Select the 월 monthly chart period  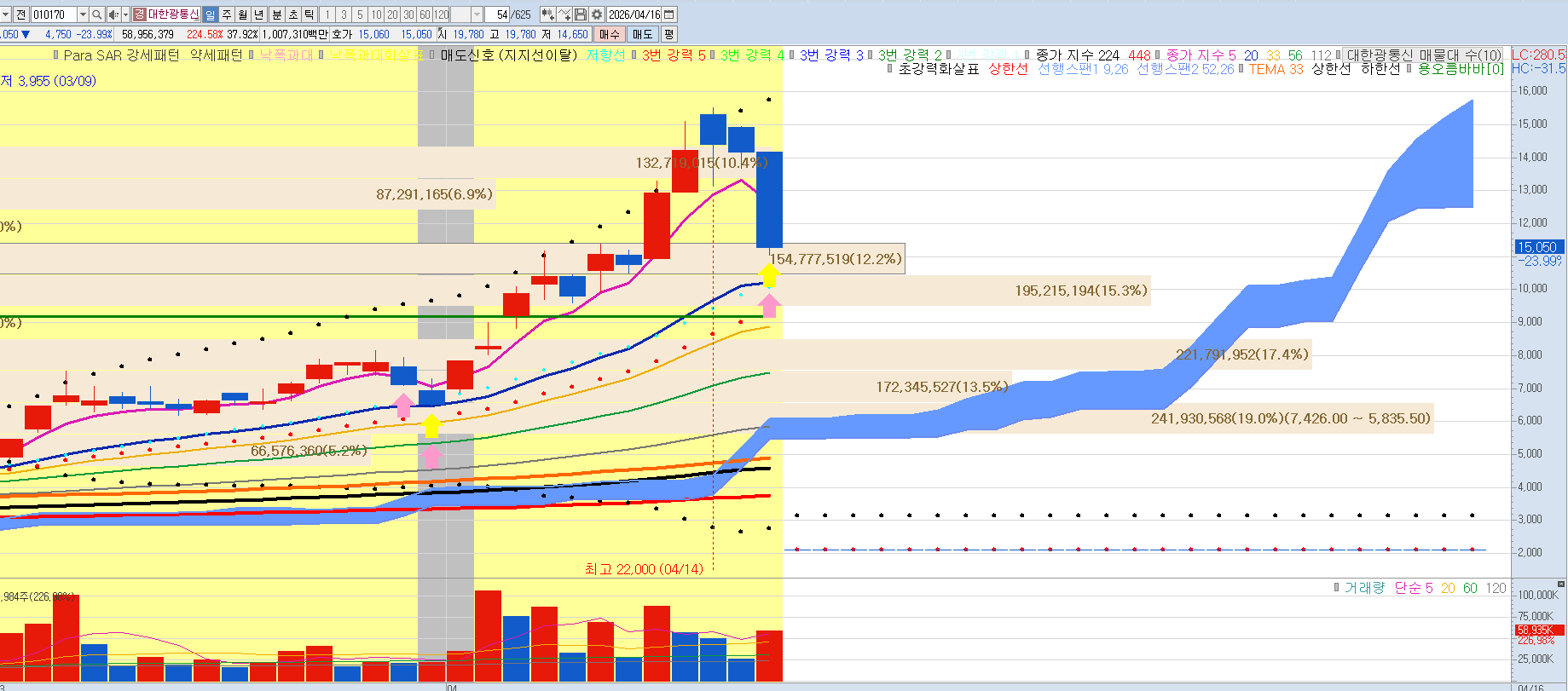coord(243,14)
